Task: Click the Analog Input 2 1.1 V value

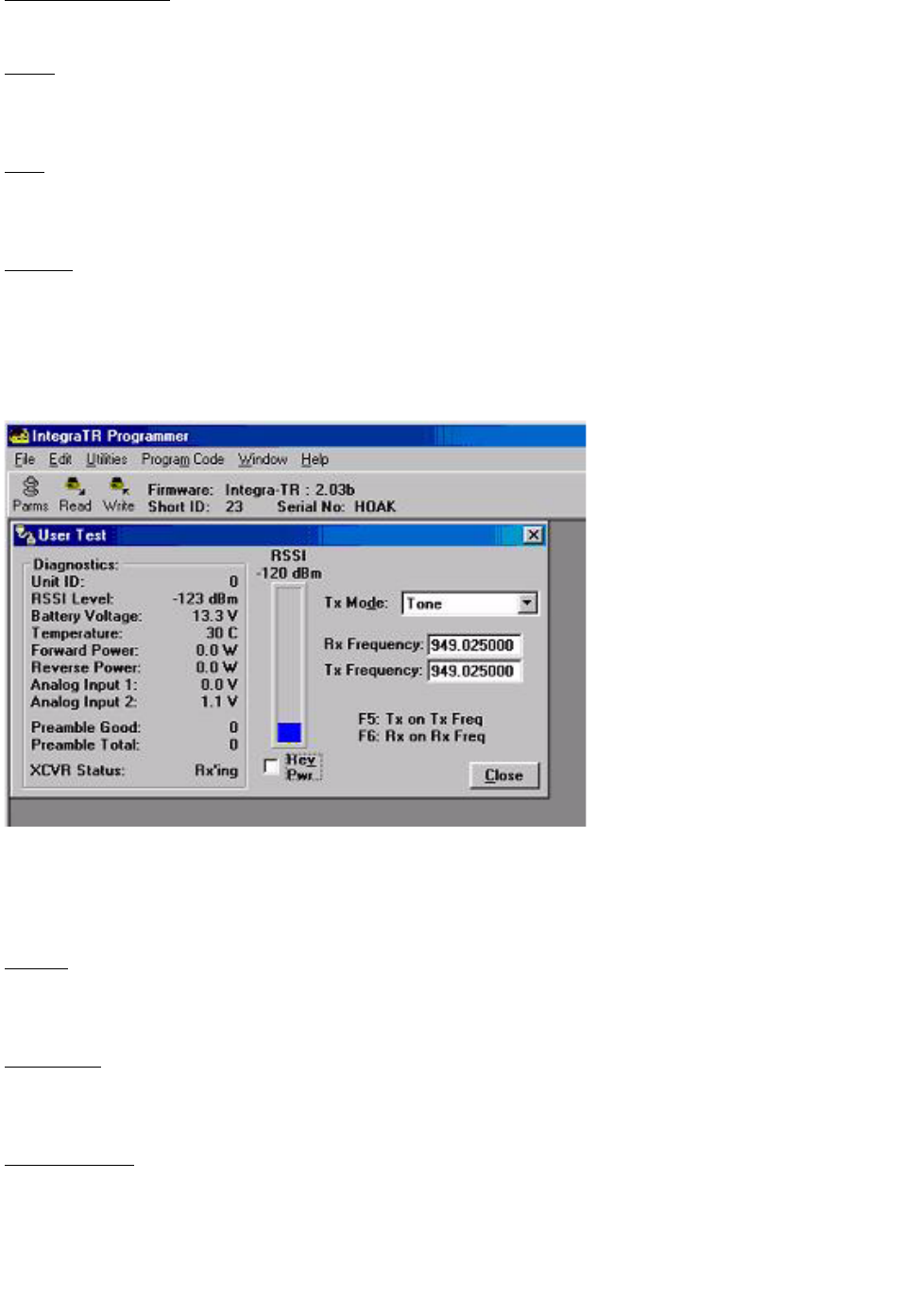Action: click(x=219, y=702)
